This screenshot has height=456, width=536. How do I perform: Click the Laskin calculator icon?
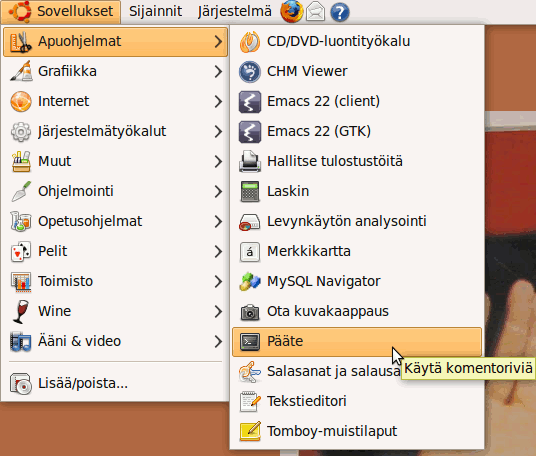(x=250, y=191)
